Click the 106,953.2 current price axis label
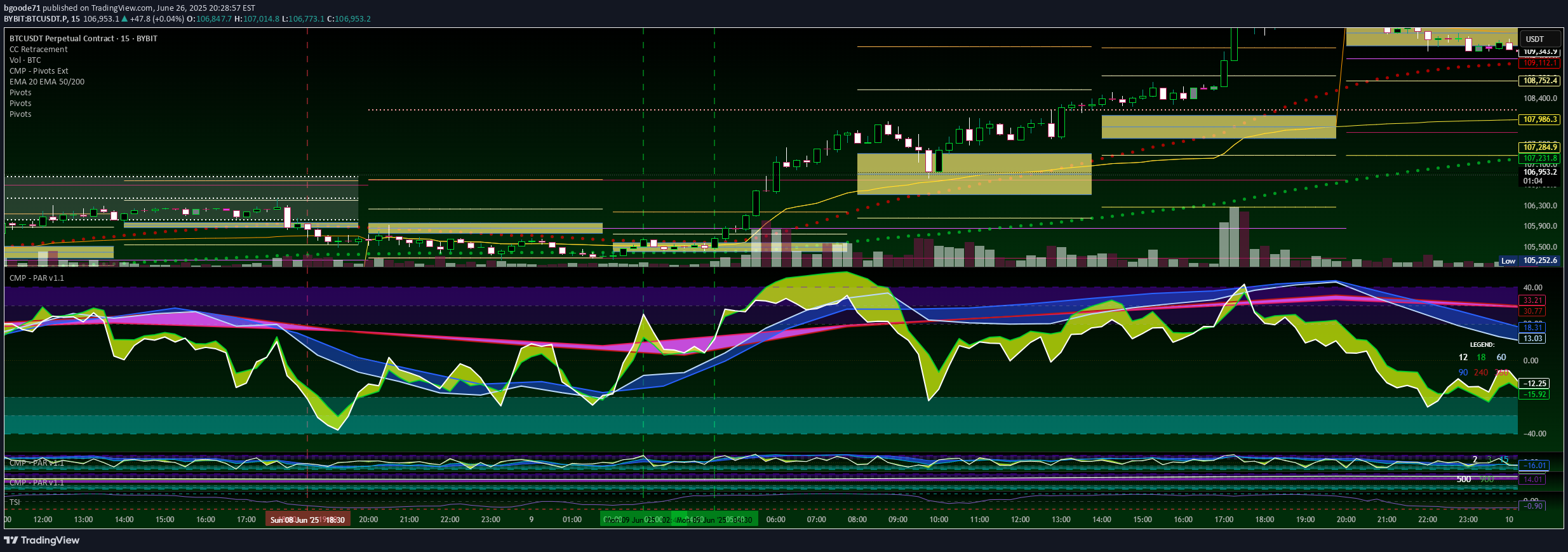Viewport: 1568px width, 552px height. pyautogui.click(x=1539, y=172)
